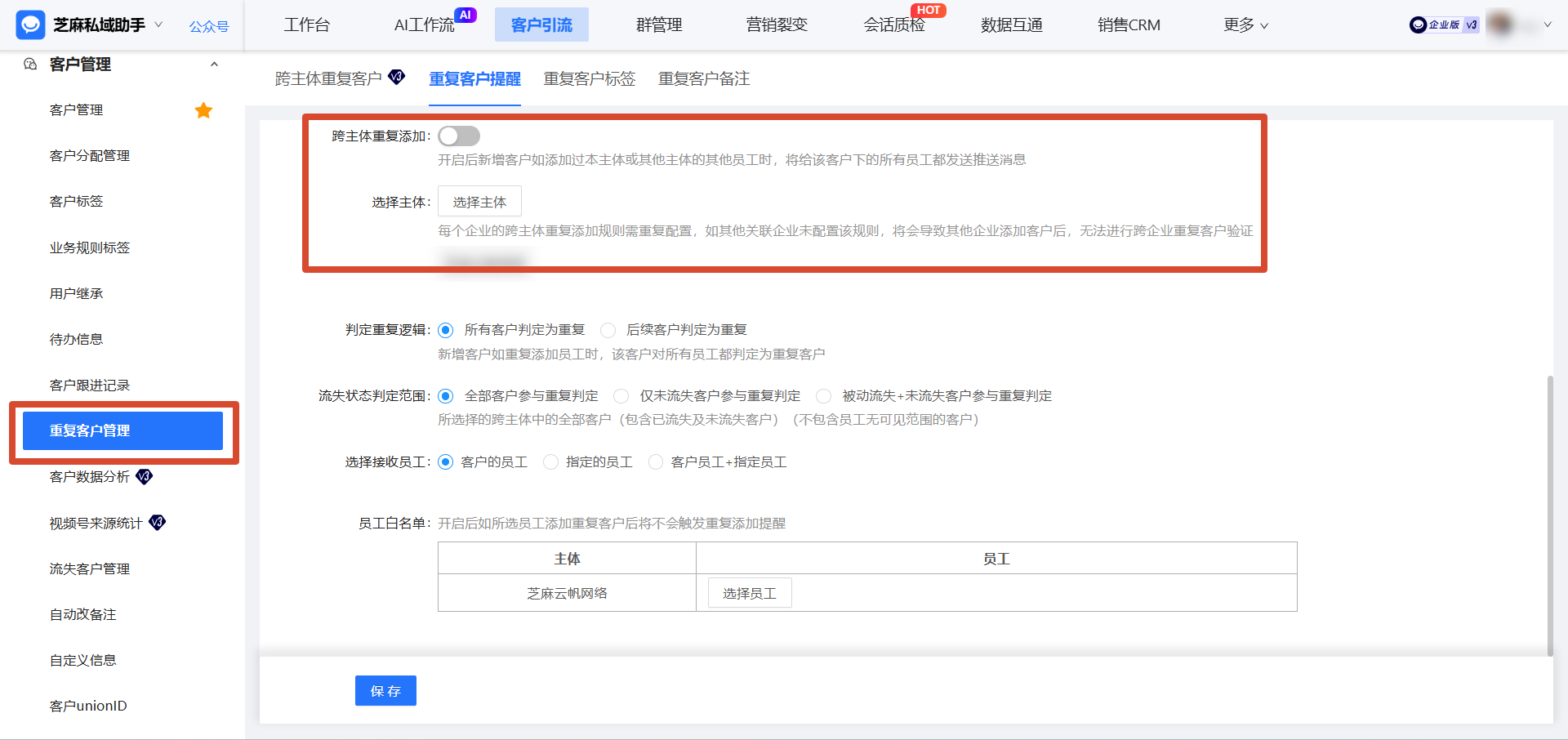
Task: Open the 客户引流 menu
Action: point(541,25)
